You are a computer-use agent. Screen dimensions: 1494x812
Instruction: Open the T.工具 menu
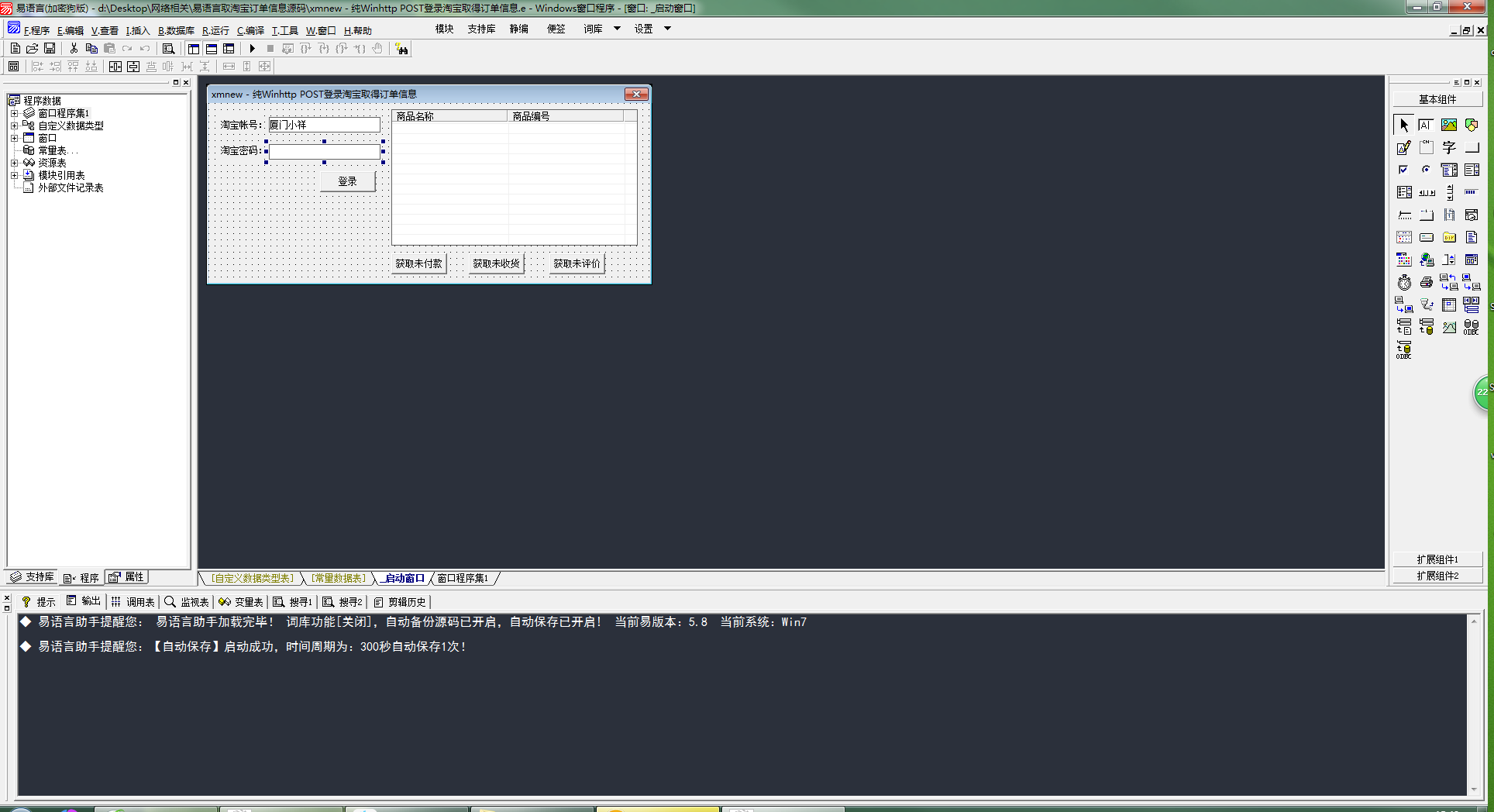click(x=284, y=31)
